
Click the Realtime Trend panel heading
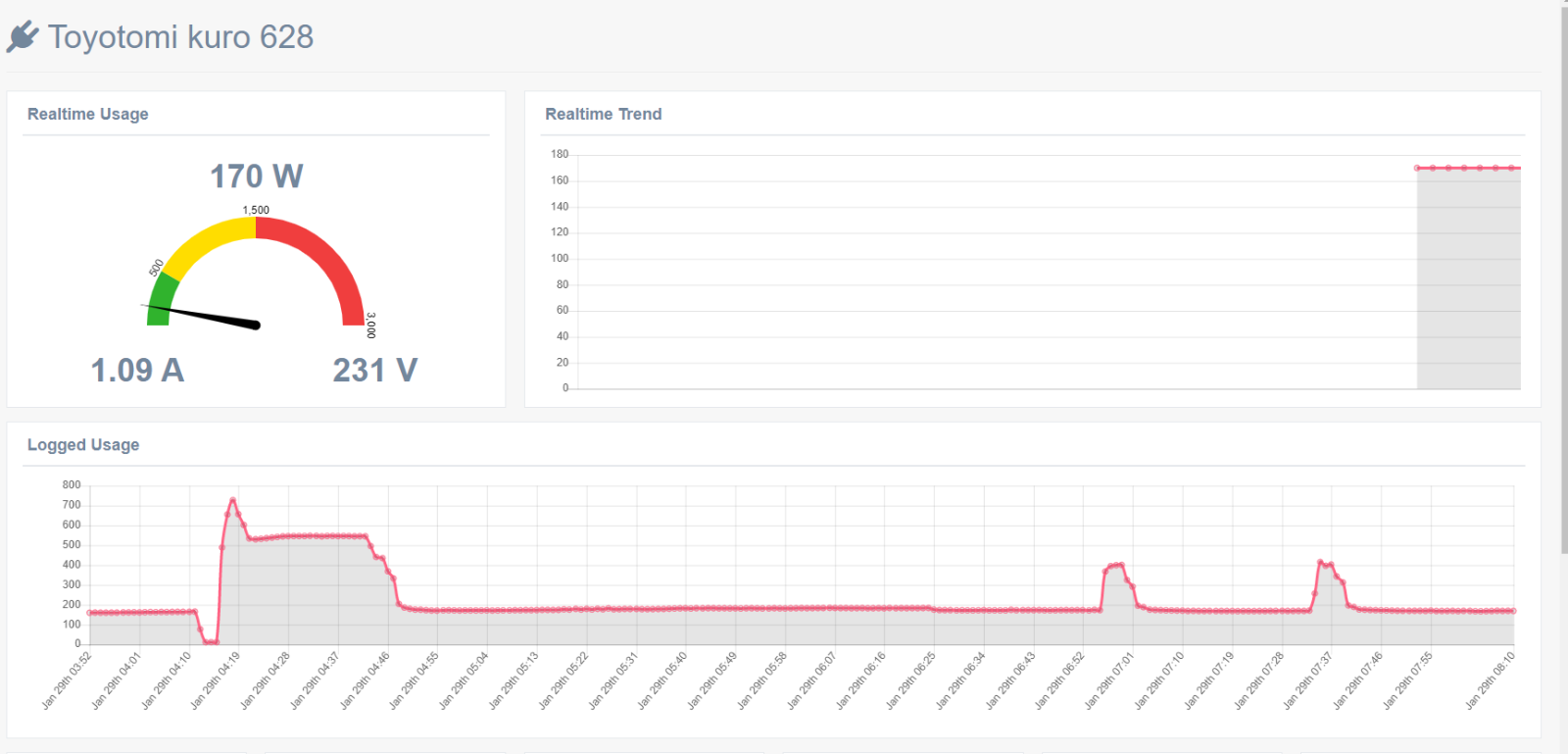(604, 114)
